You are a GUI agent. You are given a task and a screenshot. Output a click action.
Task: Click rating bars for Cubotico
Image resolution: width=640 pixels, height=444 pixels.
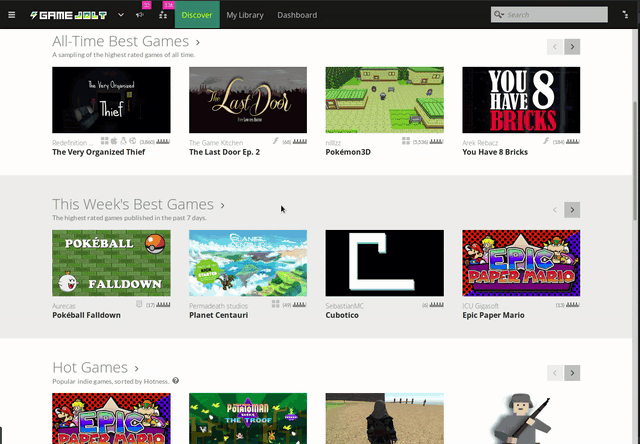coord(436,305)
